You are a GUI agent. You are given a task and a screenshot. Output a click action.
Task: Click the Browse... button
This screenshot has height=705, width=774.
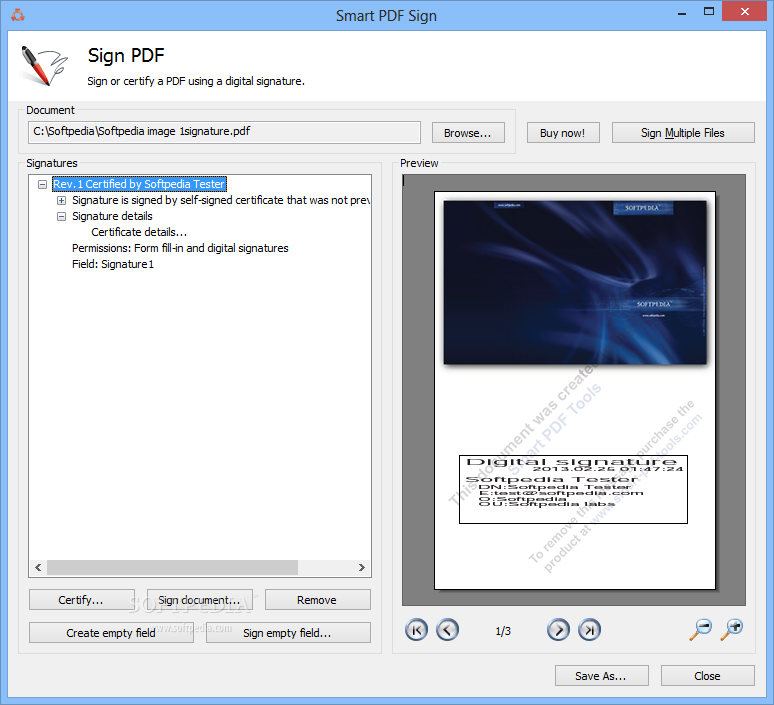468,133
